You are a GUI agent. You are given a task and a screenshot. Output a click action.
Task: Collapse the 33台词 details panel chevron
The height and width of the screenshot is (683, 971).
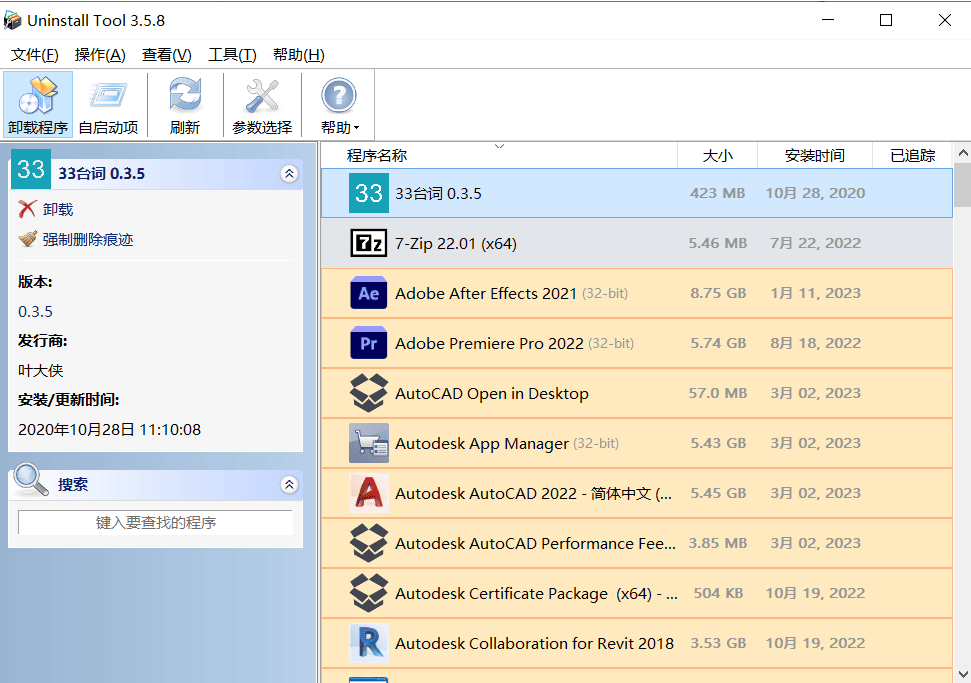tap(289, 174)
